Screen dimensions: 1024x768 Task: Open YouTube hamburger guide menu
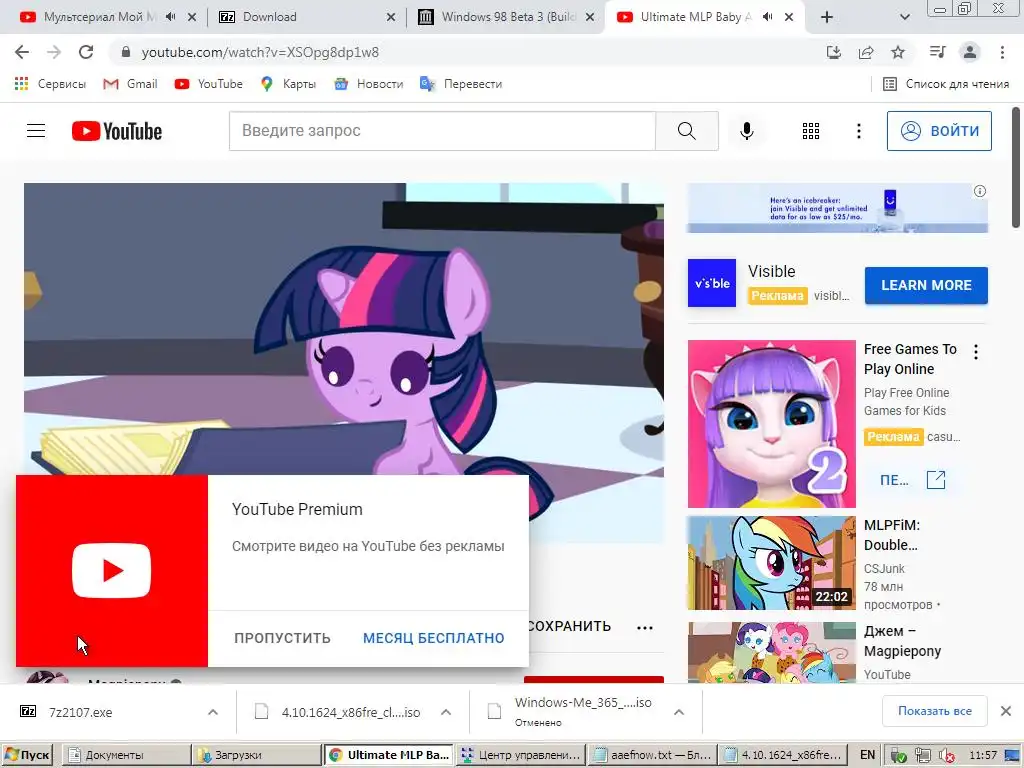coord(36,131)
